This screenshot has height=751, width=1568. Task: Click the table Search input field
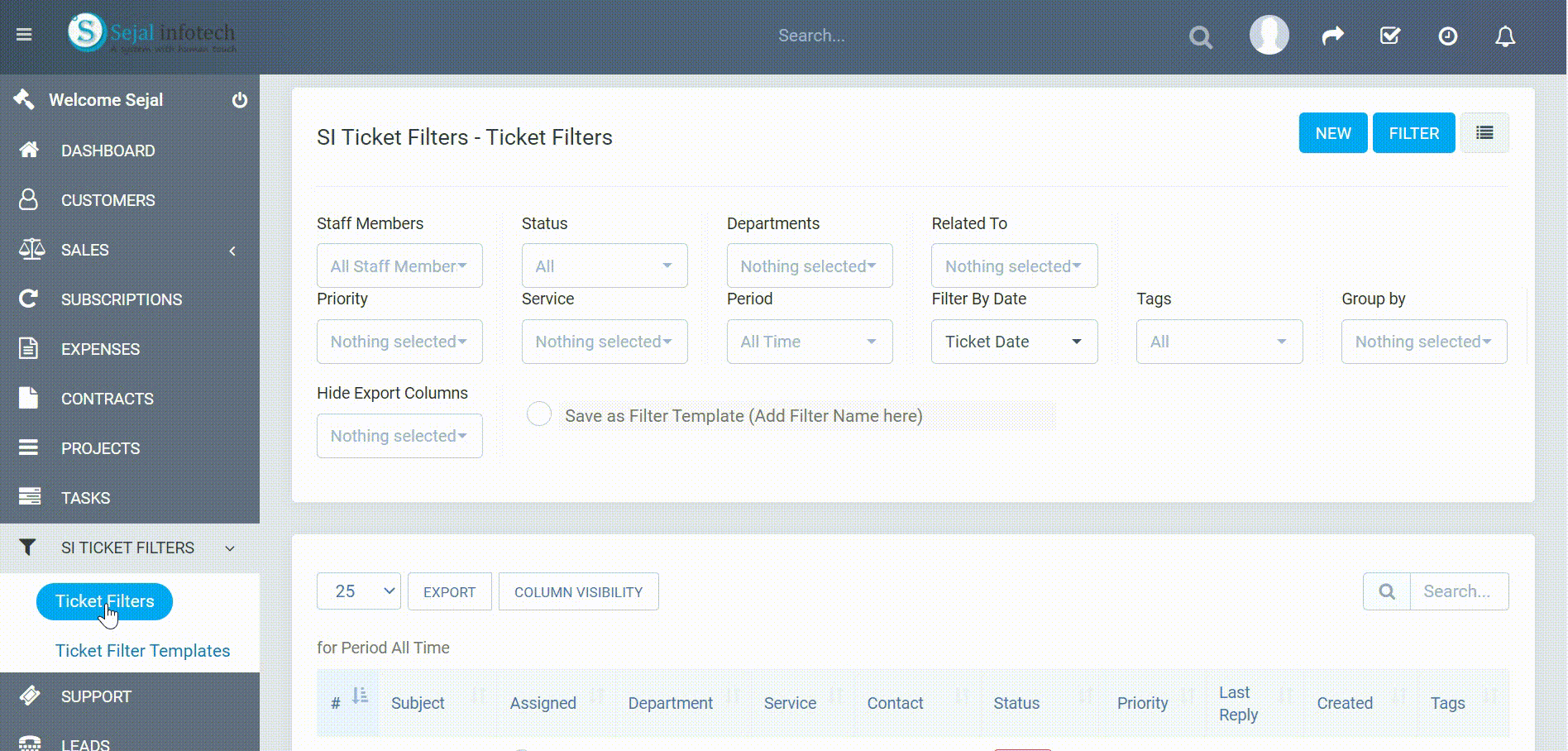[1460, 591]
